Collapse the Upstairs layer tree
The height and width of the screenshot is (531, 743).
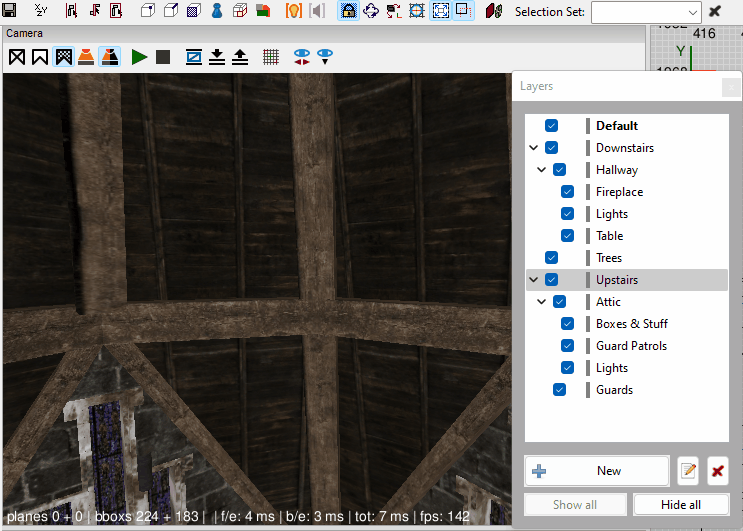(x=534, y=279)
